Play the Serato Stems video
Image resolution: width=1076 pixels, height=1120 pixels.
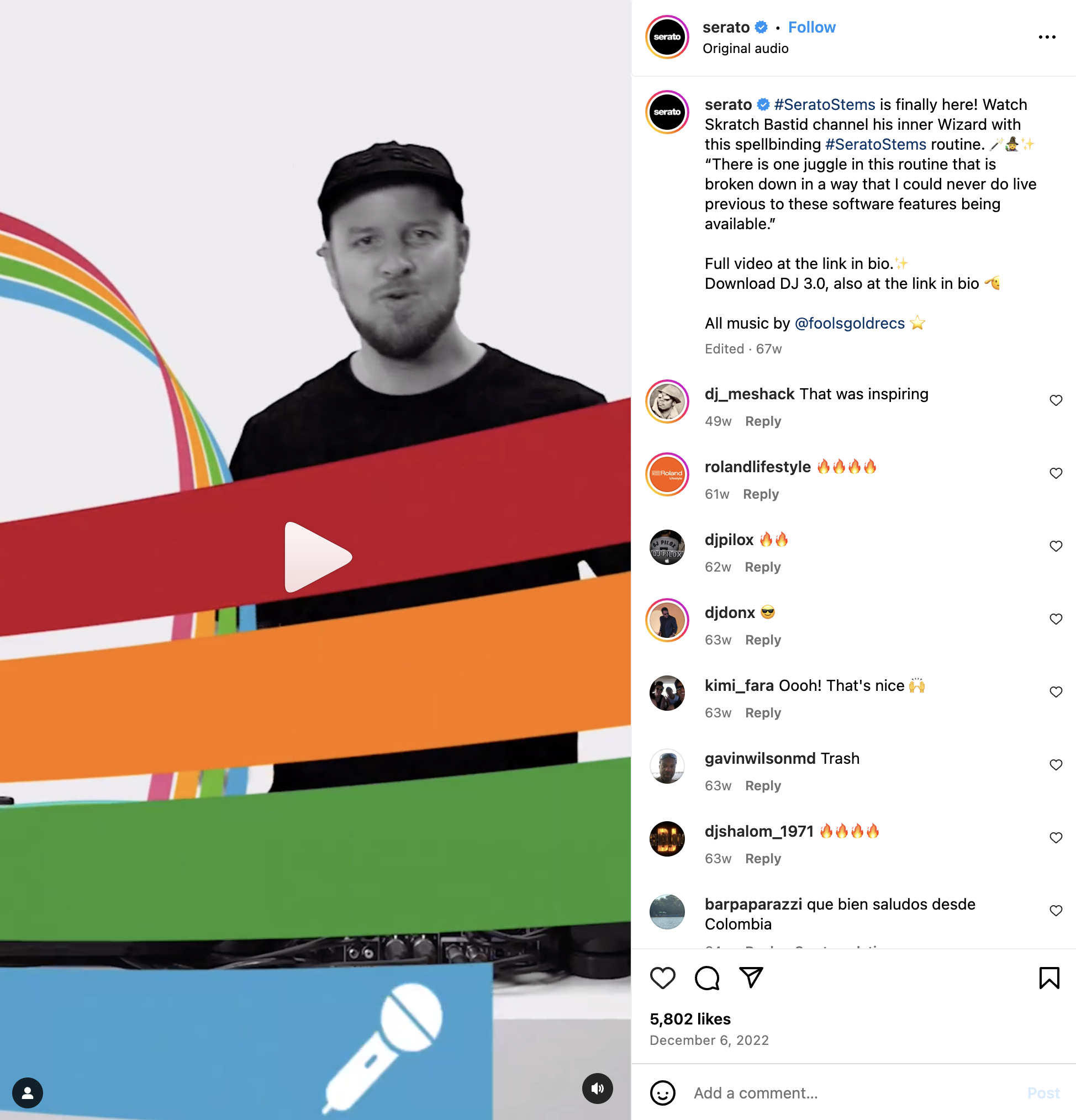[x=318, y=557]
